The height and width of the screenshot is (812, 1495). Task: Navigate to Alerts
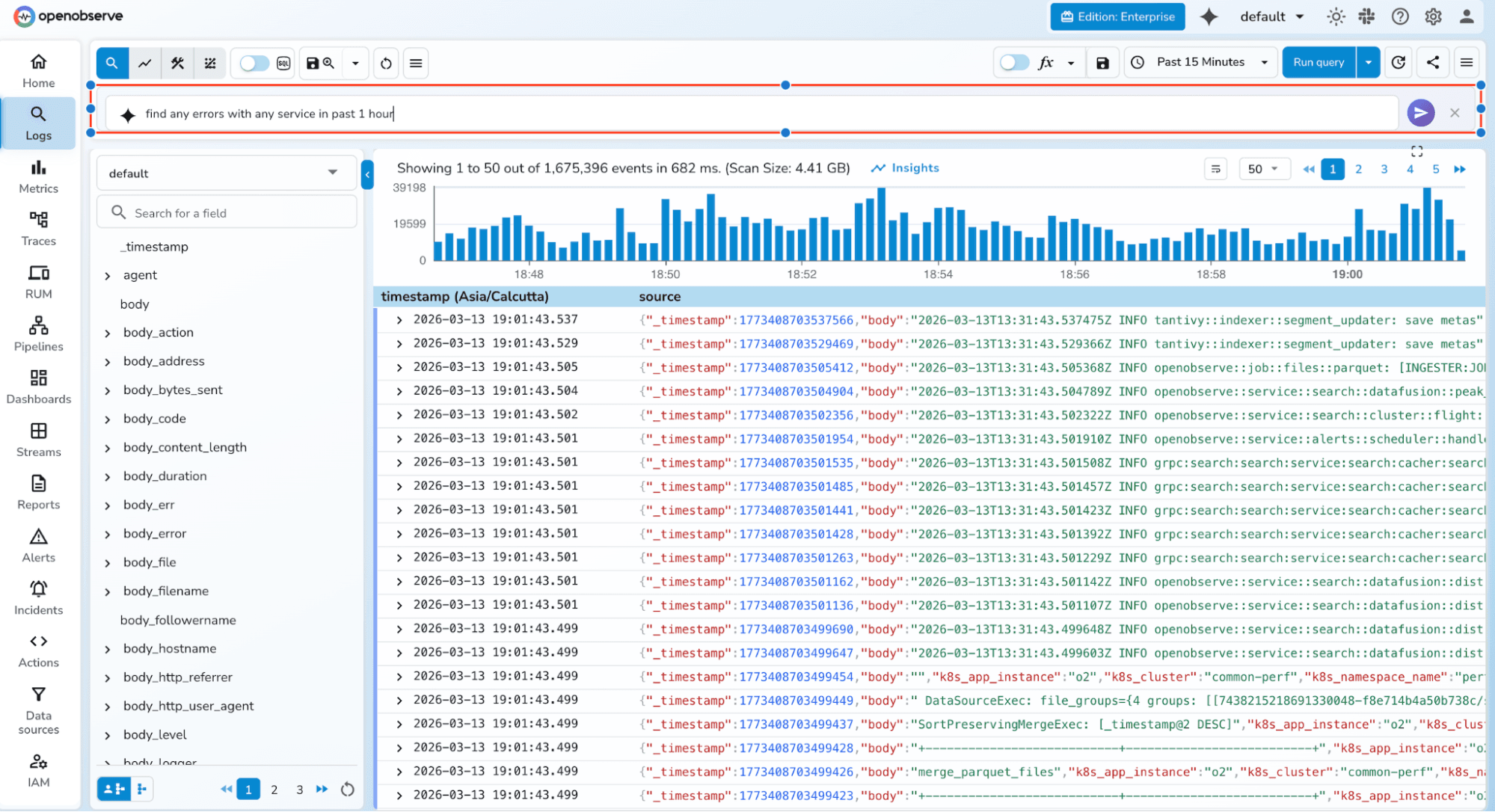tap(38, 544)
